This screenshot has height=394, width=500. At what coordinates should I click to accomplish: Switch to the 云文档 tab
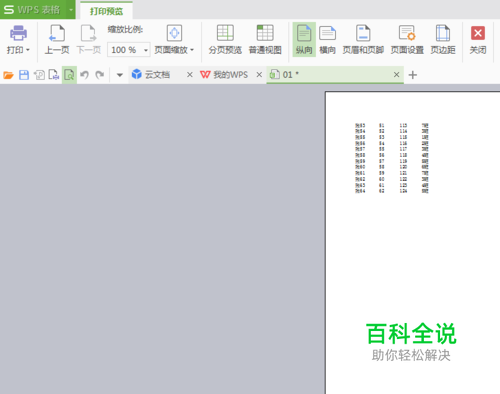click(156, 75)
